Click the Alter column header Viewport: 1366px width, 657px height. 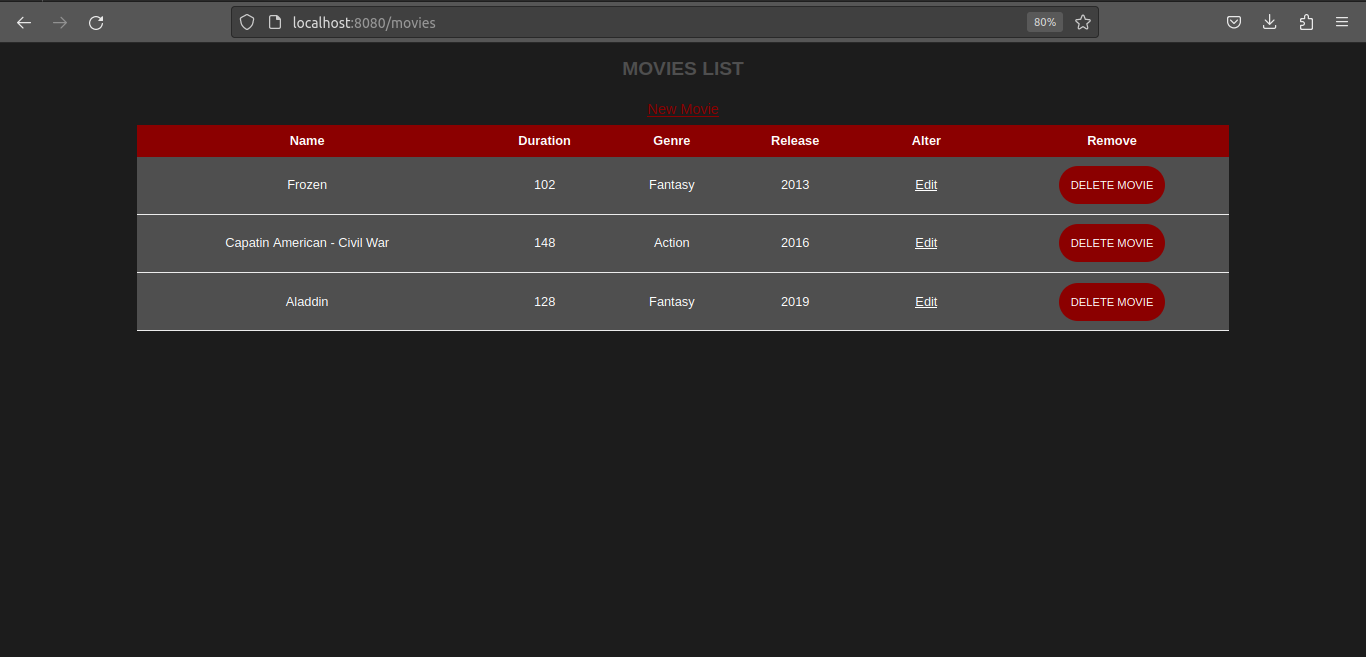(926, 141)
